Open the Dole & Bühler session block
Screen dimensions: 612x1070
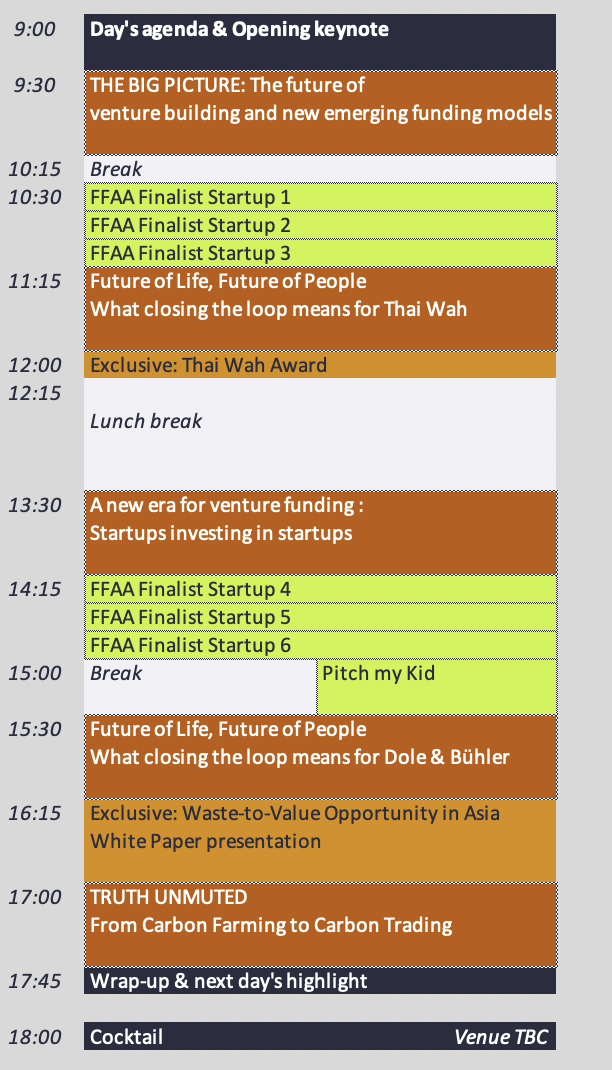[x=319, y=756]
